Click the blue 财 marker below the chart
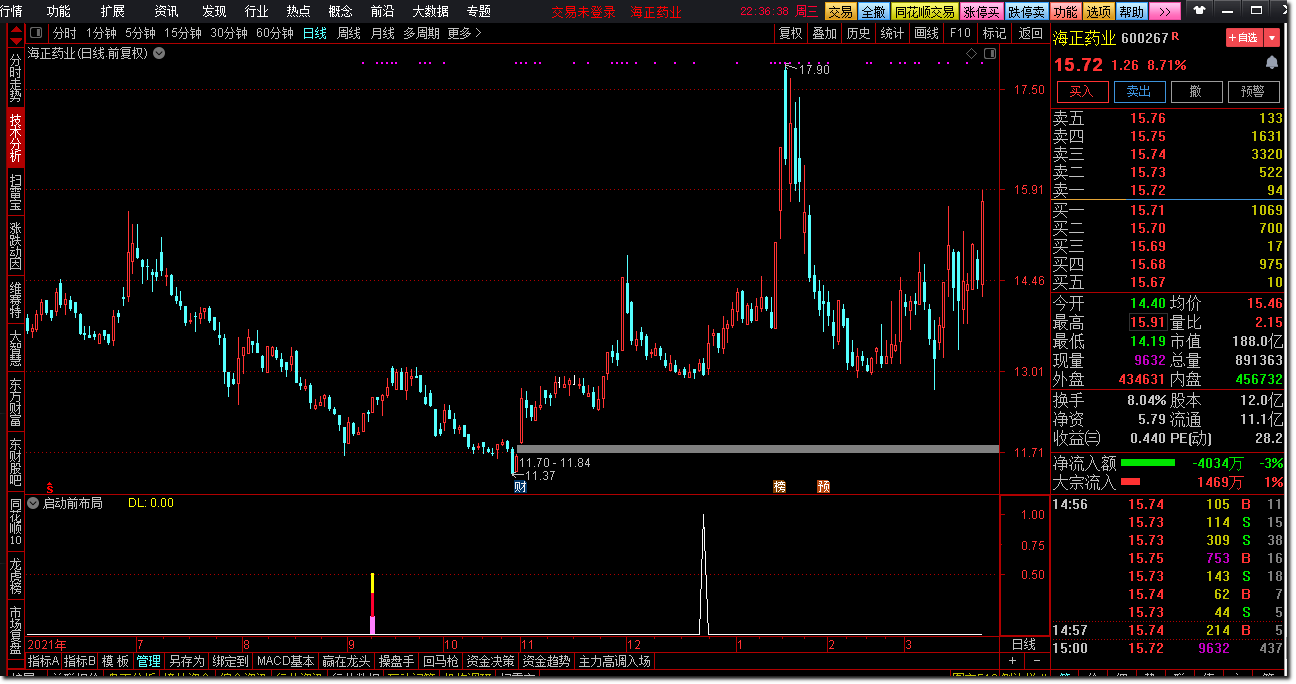The width and height of the screenshot is (1296, 684). tap(520, 487)
